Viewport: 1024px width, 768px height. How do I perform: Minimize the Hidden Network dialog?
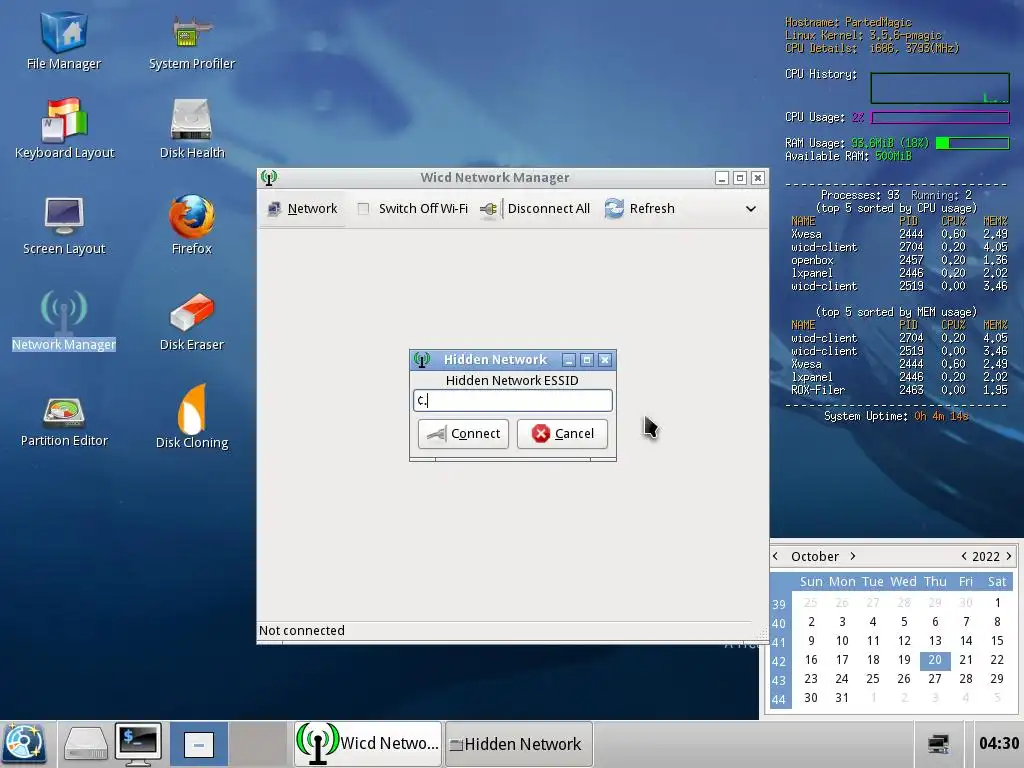pyautogui.click(x=569, y=360)
